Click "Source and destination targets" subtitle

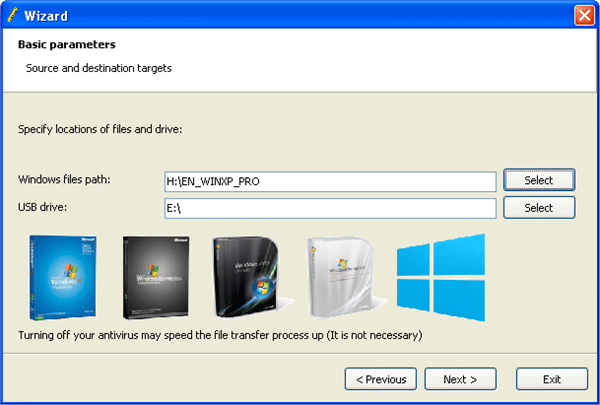point(98,68)
